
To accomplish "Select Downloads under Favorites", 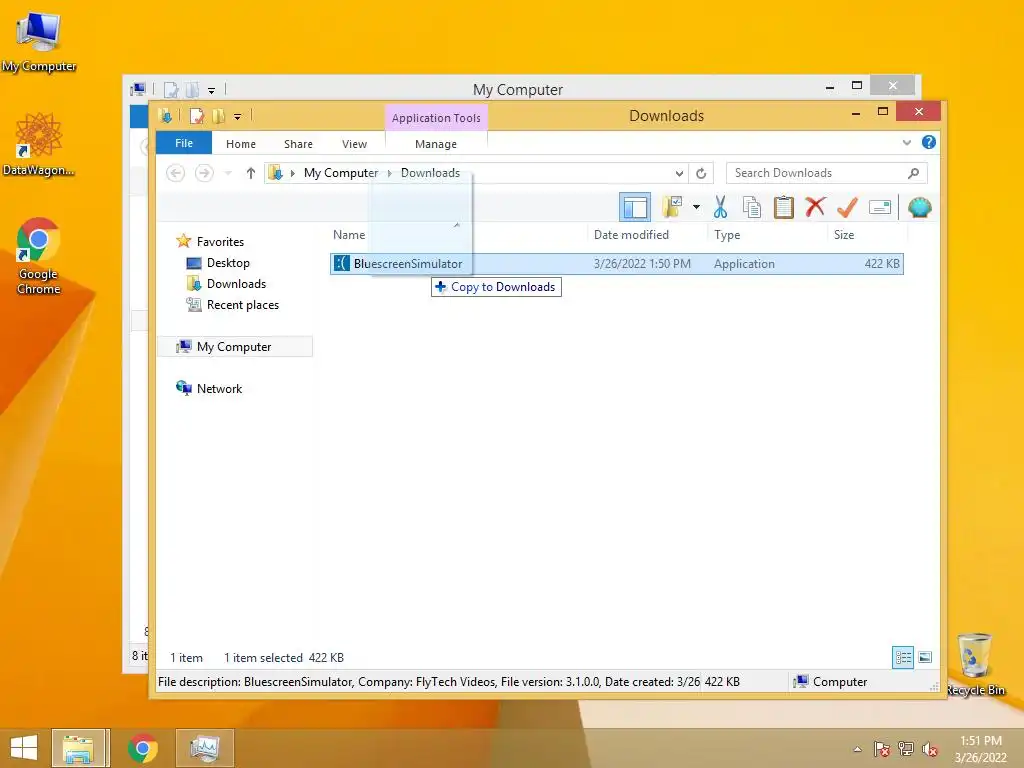I will 236,283.
